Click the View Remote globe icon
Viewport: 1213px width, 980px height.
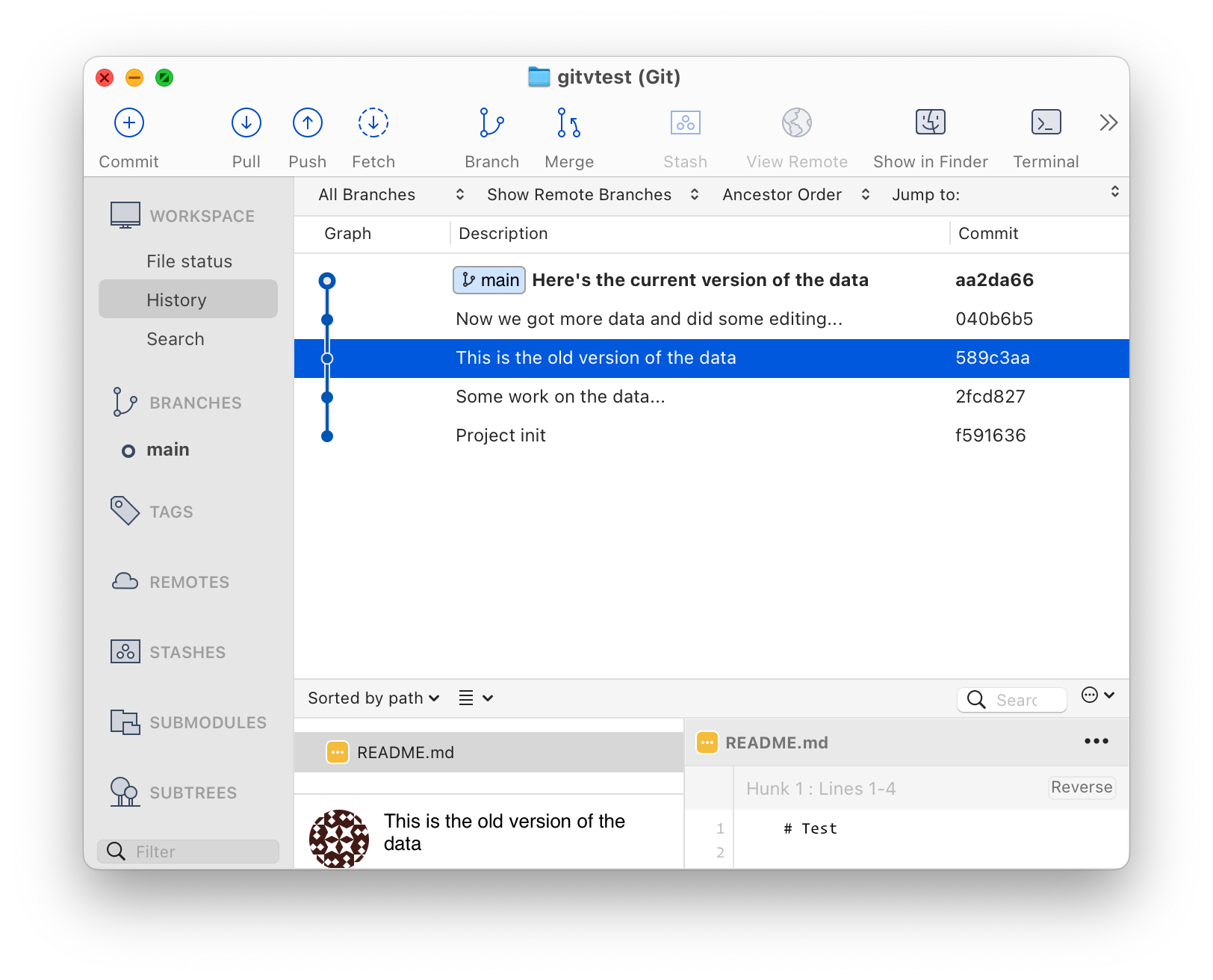coord(796,122)
